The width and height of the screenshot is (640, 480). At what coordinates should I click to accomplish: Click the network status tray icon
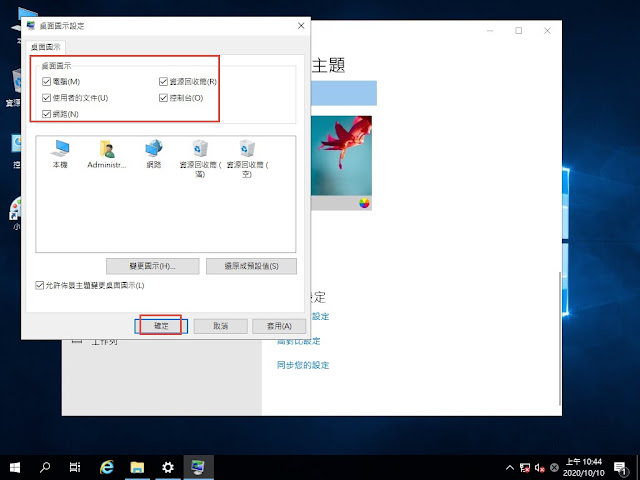[525, 467]
